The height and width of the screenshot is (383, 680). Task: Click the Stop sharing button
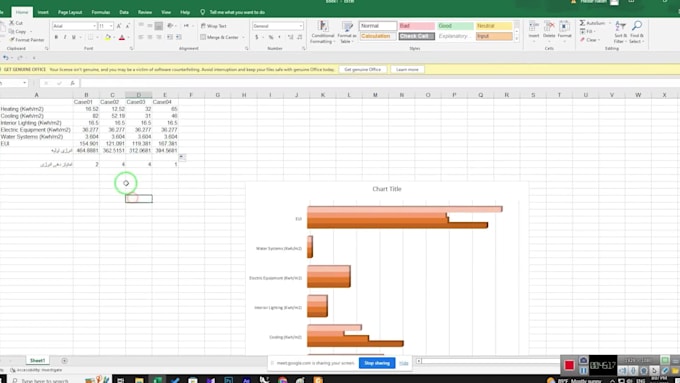[x=377, y=363]
